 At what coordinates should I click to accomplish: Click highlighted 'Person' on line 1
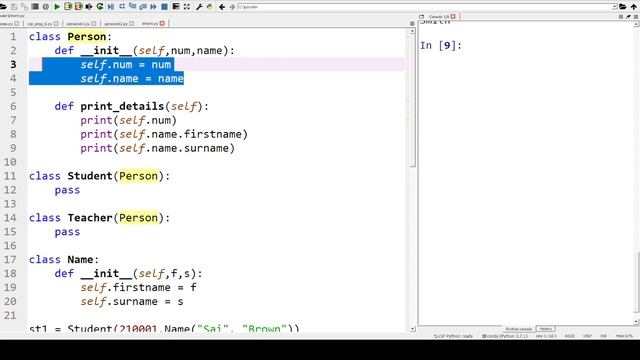point(87,37)
